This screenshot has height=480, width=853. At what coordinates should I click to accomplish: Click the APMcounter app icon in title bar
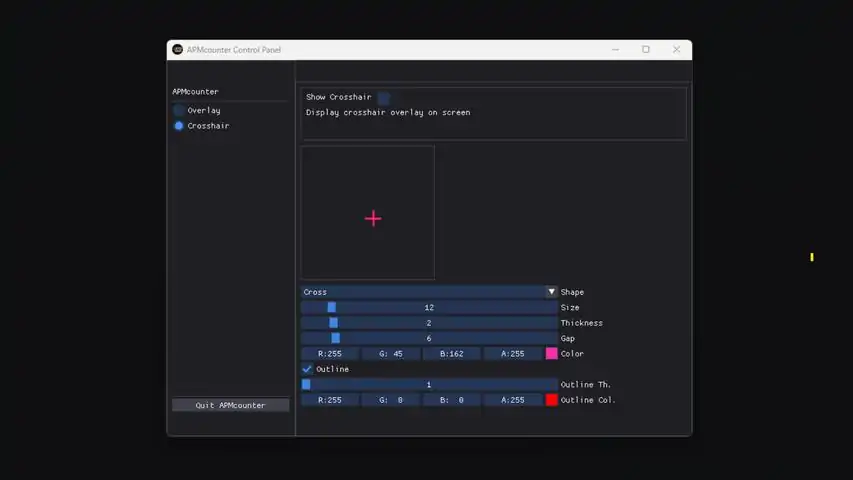[177, 50]
